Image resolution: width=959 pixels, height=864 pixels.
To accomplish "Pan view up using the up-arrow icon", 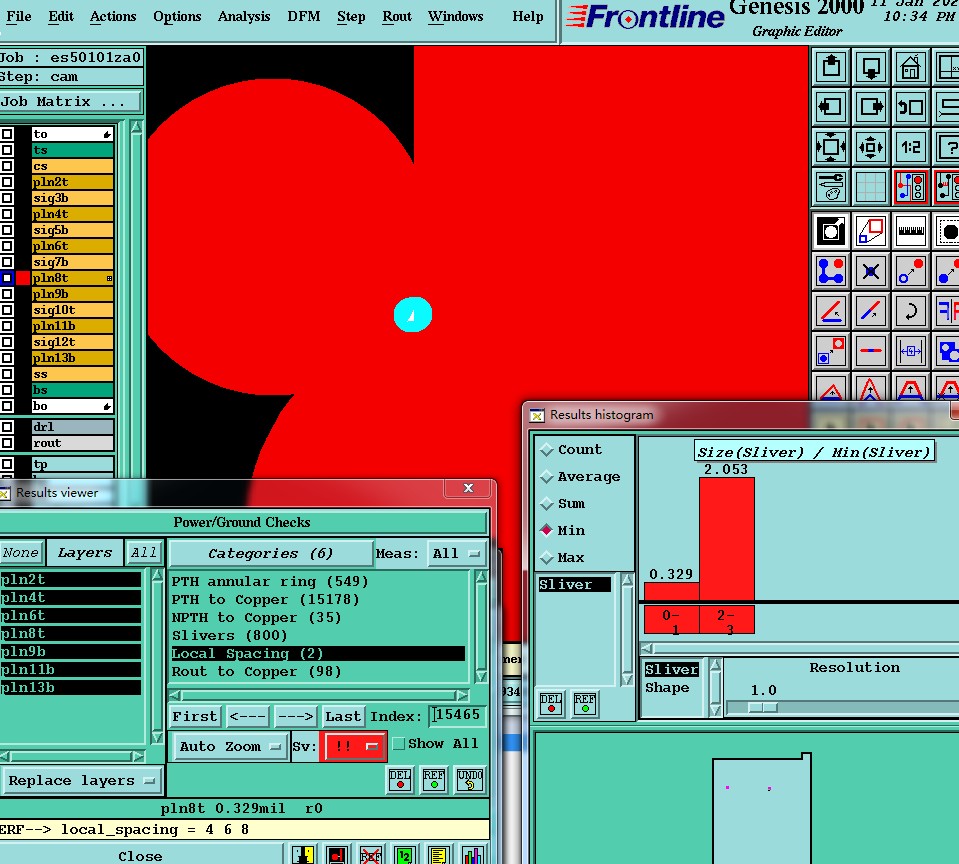I will tap(831, 67).
